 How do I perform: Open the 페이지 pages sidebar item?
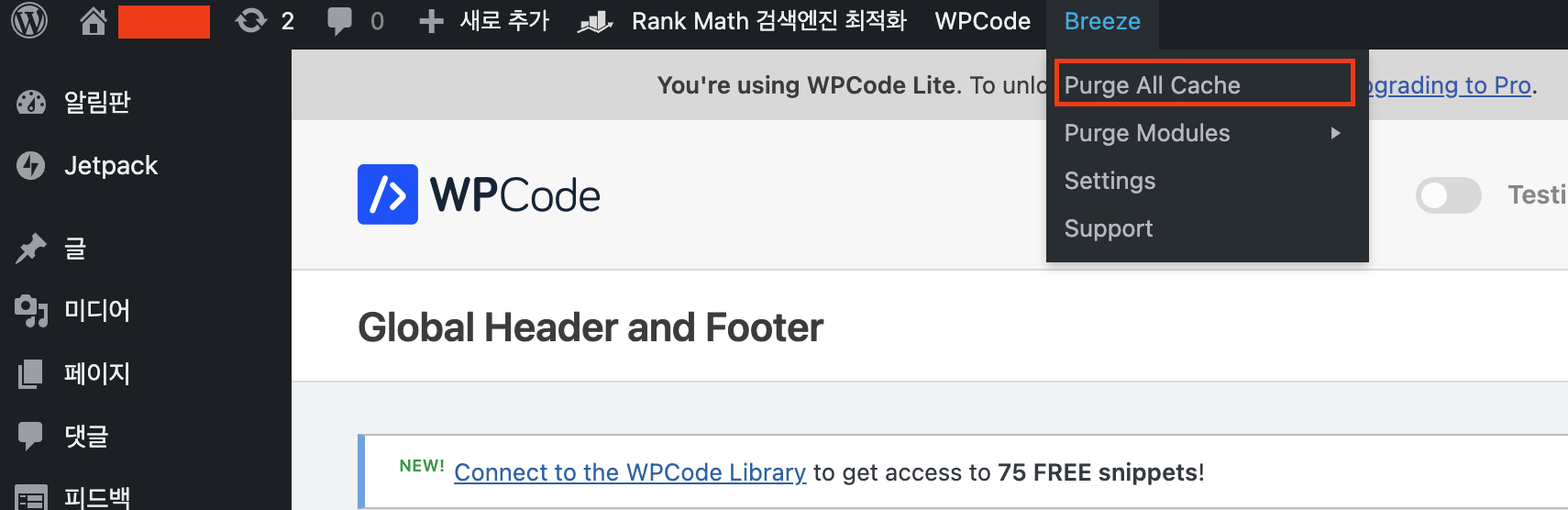[96, 373]
